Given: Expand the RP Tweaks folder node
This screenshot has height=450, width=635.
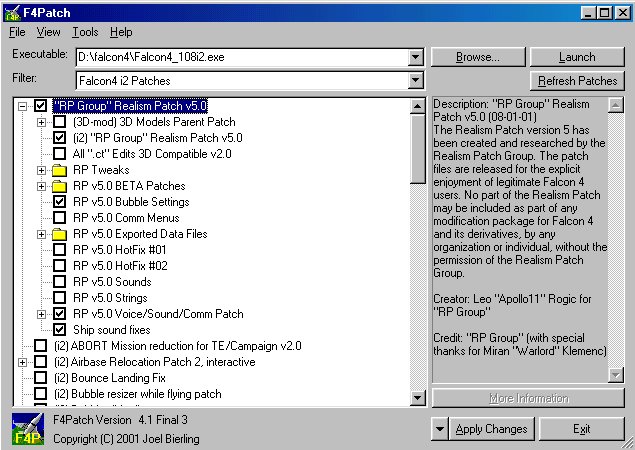Looking at the screenshot, I should [41, 170].
